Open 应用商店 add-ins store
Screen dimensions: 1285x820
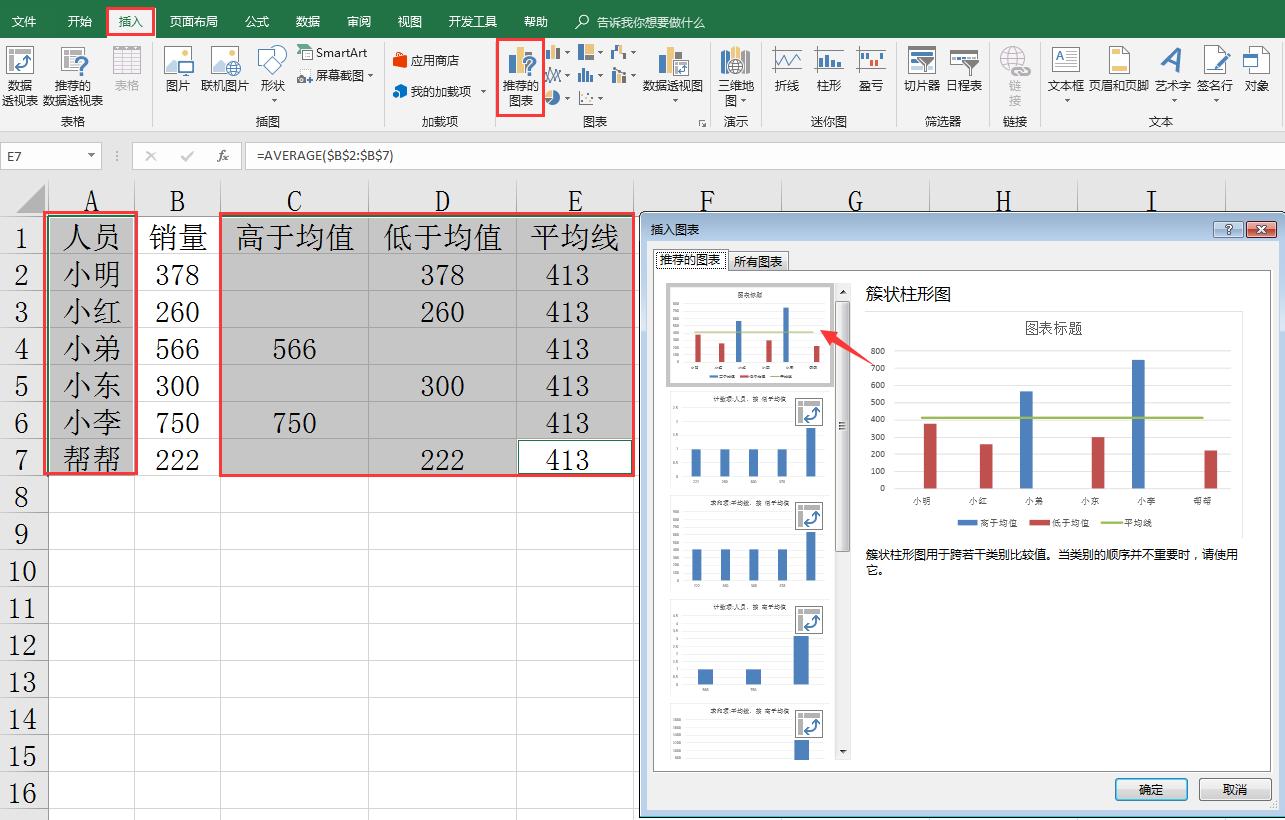(x=426, y=60)
